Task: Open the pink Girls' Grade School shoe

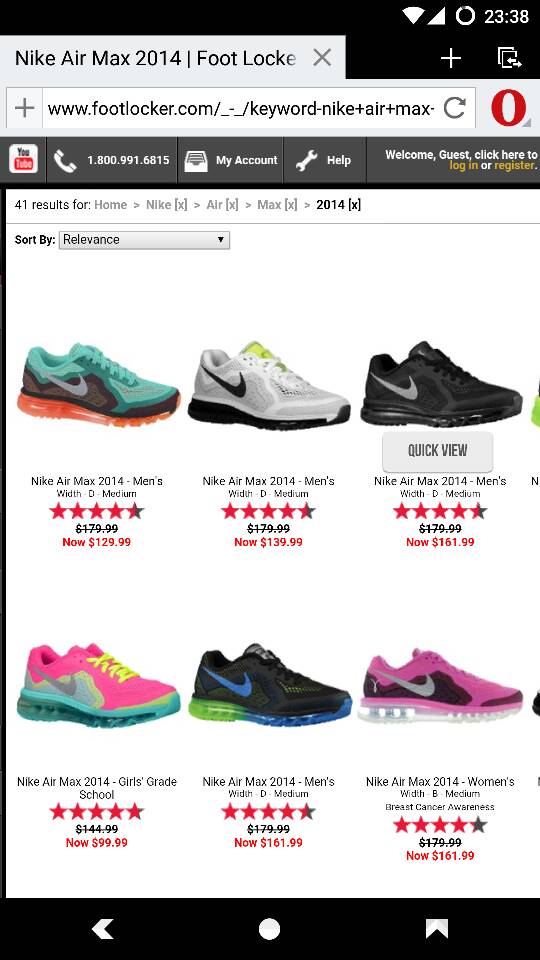Action: [98, 686]
